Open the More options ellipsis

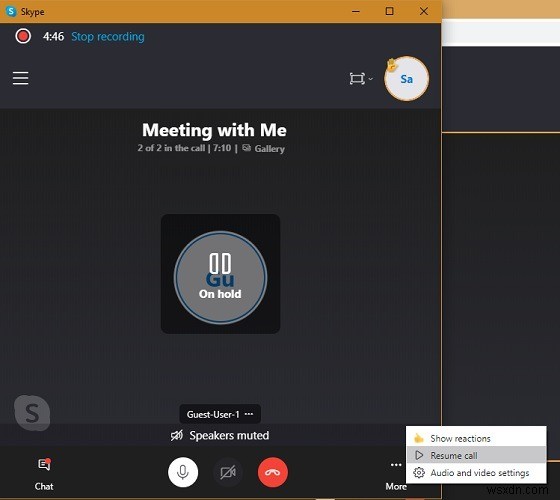click(396, 465)
